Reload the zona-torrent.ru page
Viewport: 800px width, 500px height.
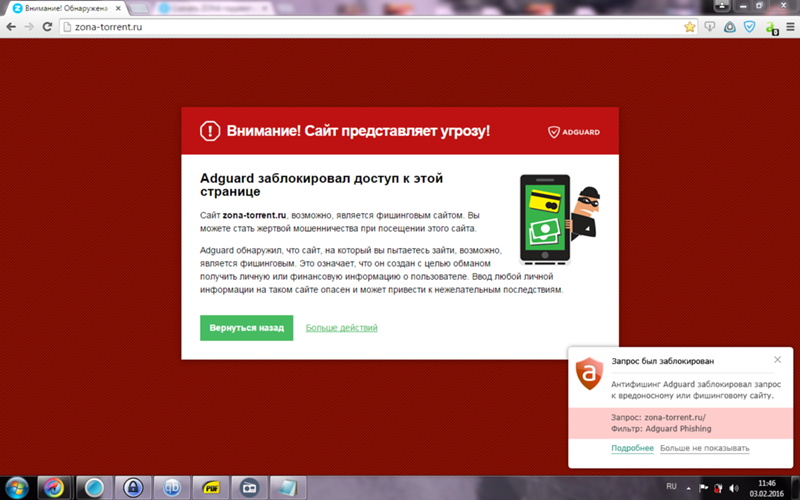click(47, 27)
